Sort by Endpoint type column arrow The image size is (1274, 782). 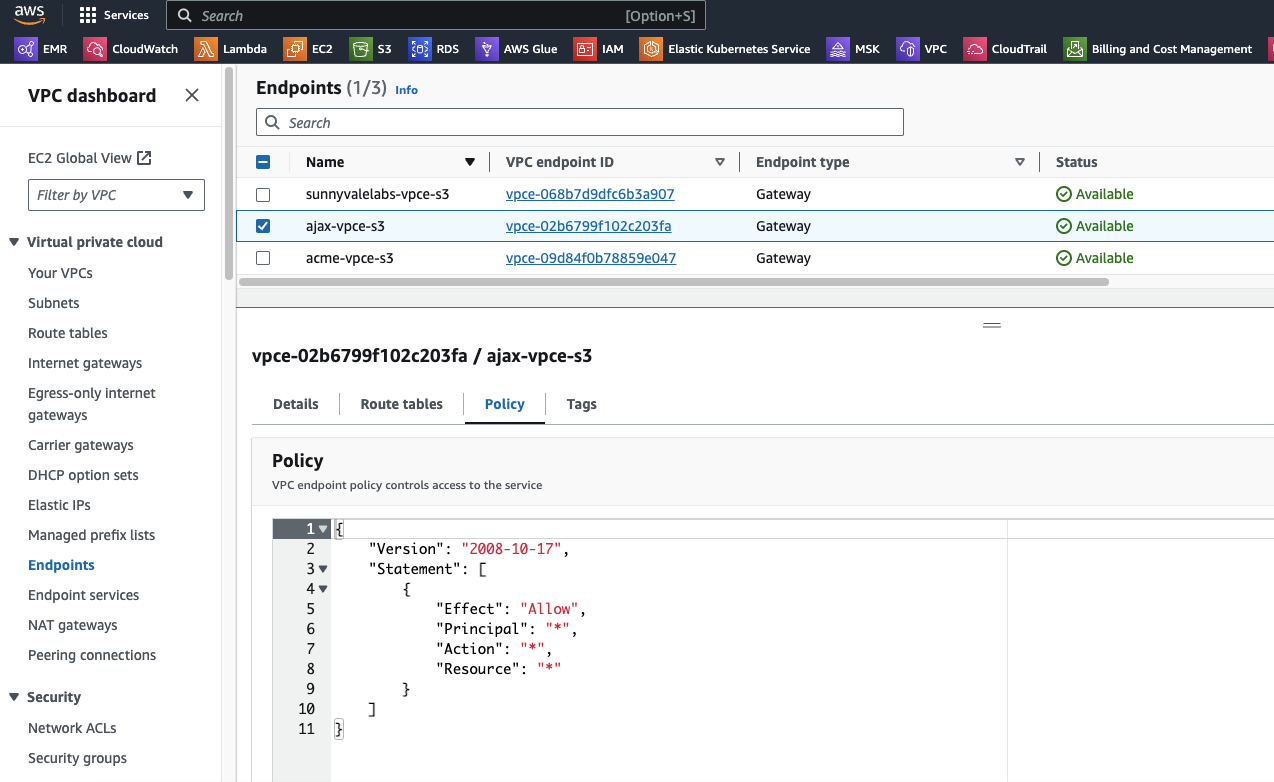1020,162
